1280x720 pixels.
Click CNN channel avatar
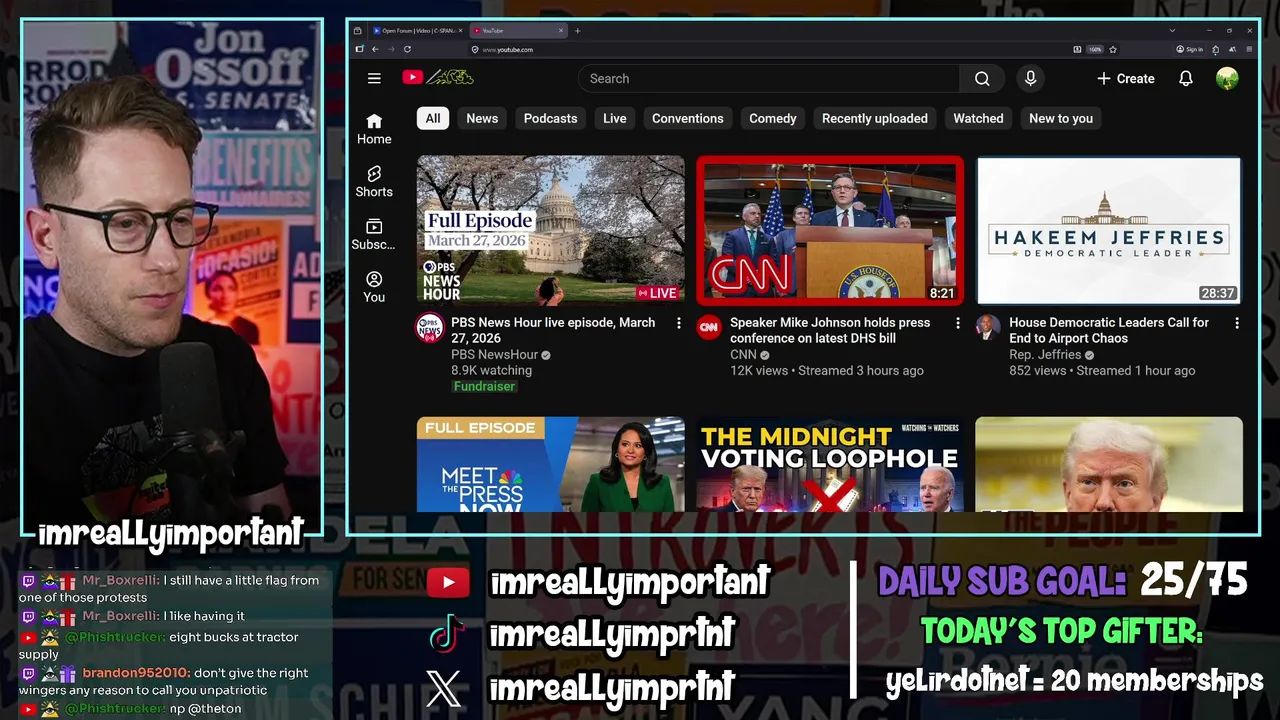tap(709, 328)
